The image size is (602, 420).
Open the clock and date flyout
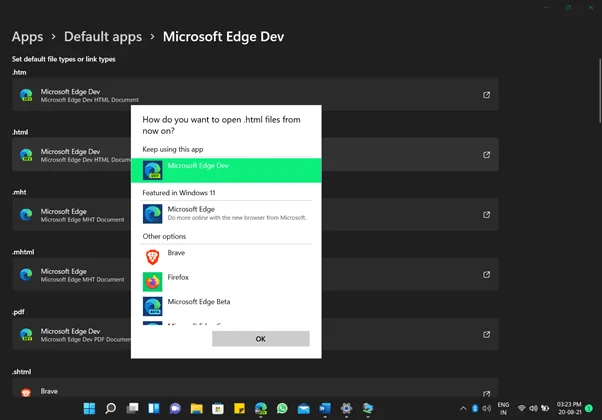click(569, 408)
